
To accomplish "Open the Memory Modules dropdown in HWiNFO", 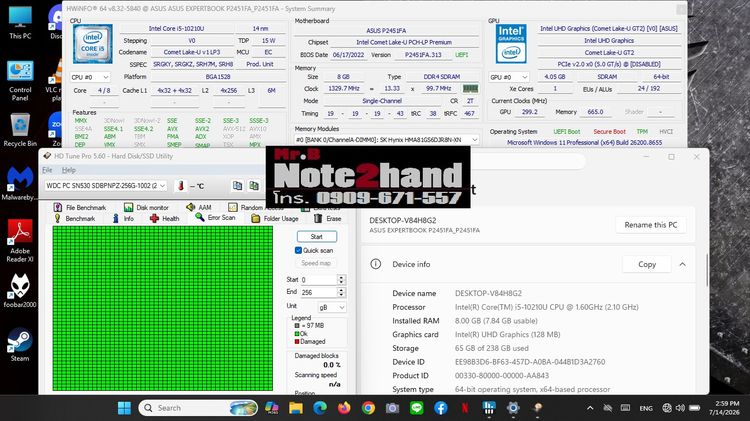I will point(386,140).
